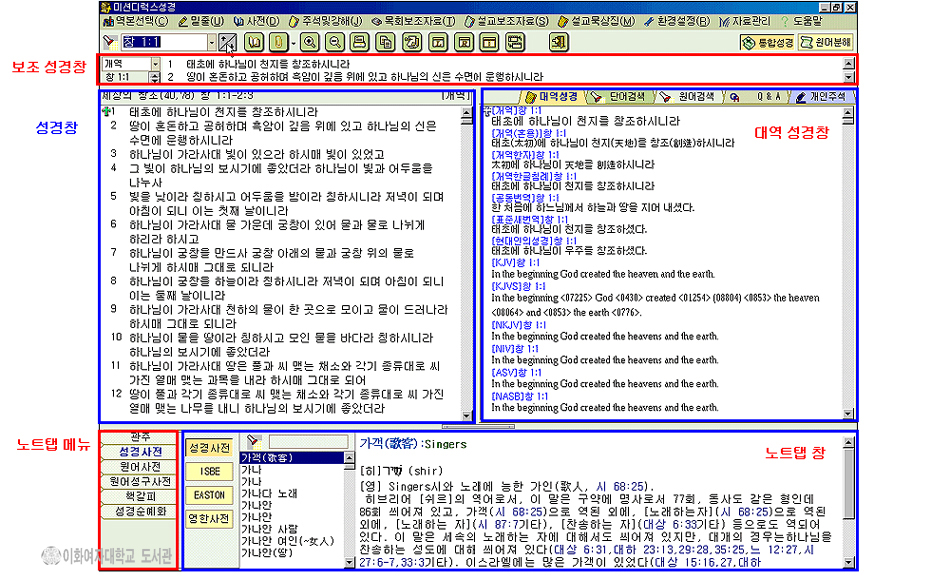
Task: Open the [KJV]창 1:1 link
Action: point(515,262)
